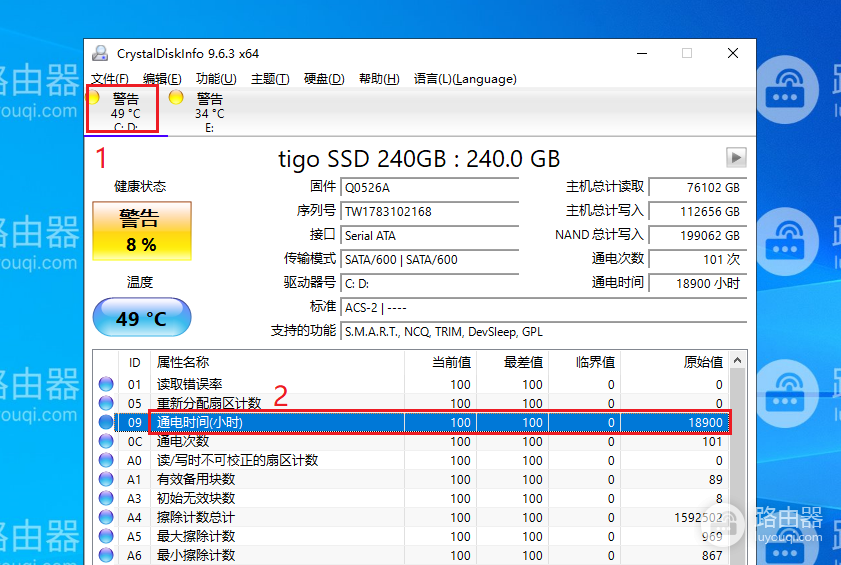Click the 当前值 column header
Viewport: 841px width, 565px height.
[x=440, y=362]
